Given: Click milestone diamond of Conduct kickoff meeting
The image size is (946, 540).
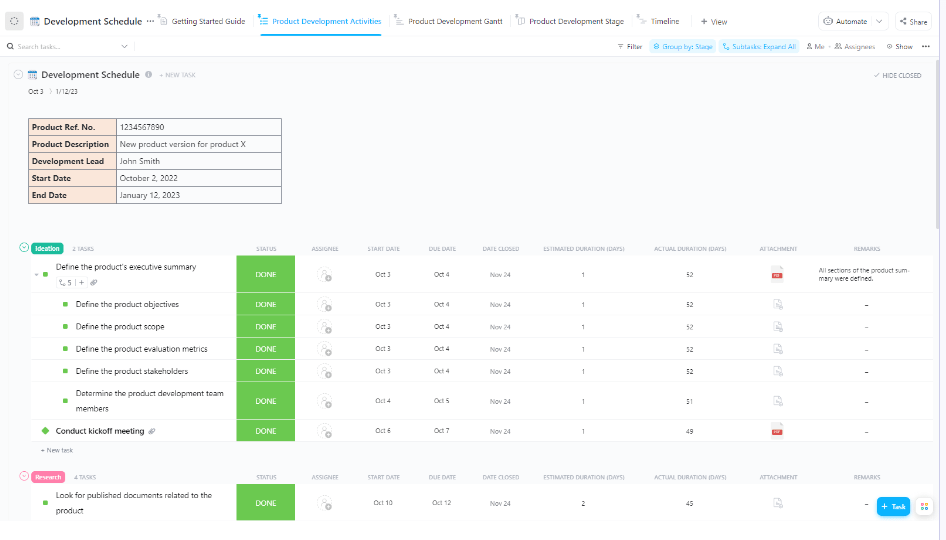Looking at the screenshot, I should pos(45,431).
